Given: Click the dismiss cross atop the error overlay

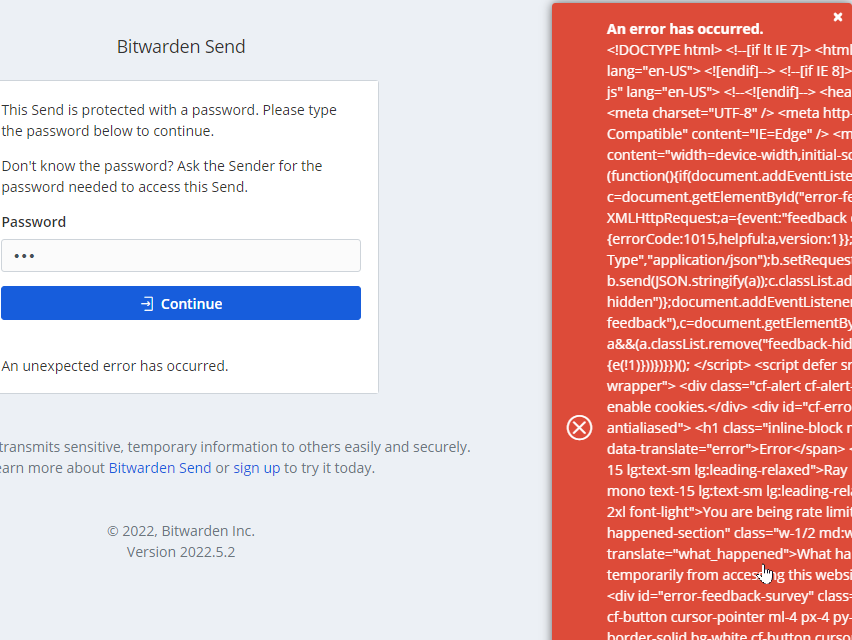Looking at the screenshot, I should pos(837,16).
